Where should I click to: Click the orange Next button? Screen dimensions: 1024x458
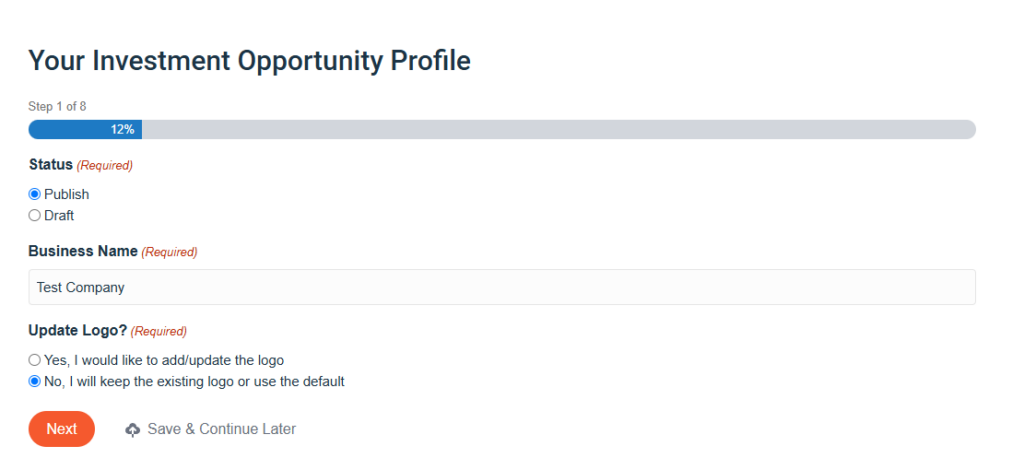tap(61, 429)
